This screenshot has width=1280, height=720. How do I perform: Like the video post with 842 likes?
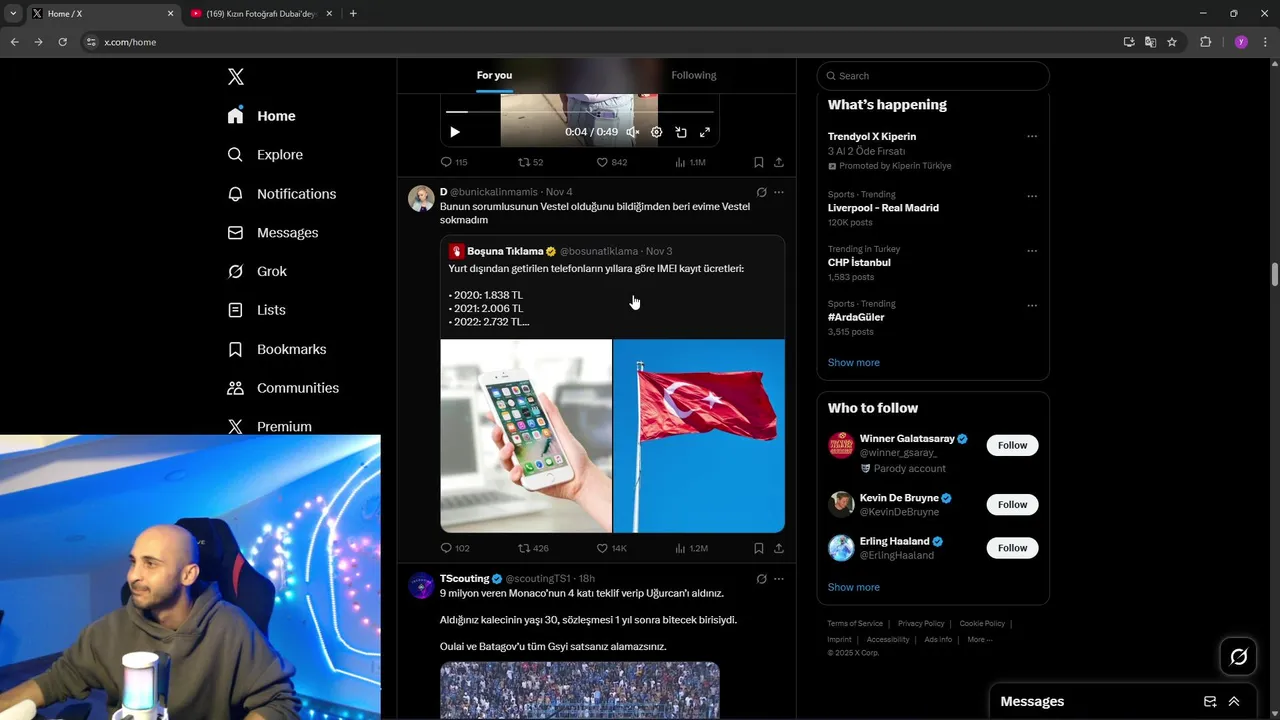coord(611,162)
